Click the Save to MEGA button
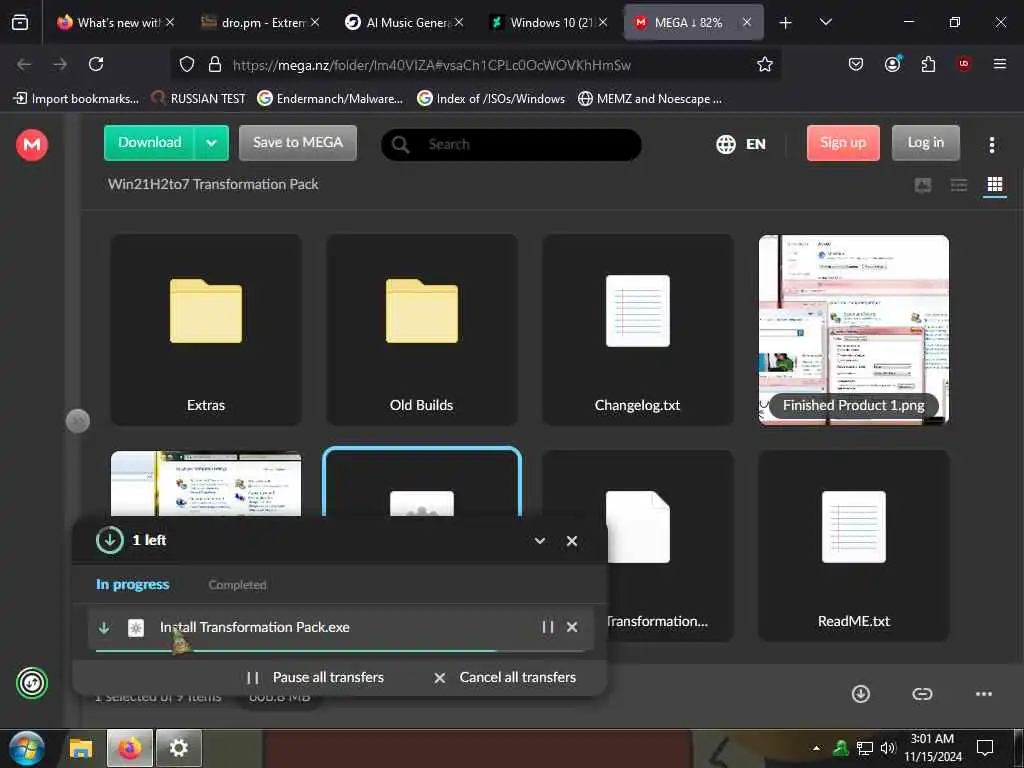 click(x=298, y=143)
